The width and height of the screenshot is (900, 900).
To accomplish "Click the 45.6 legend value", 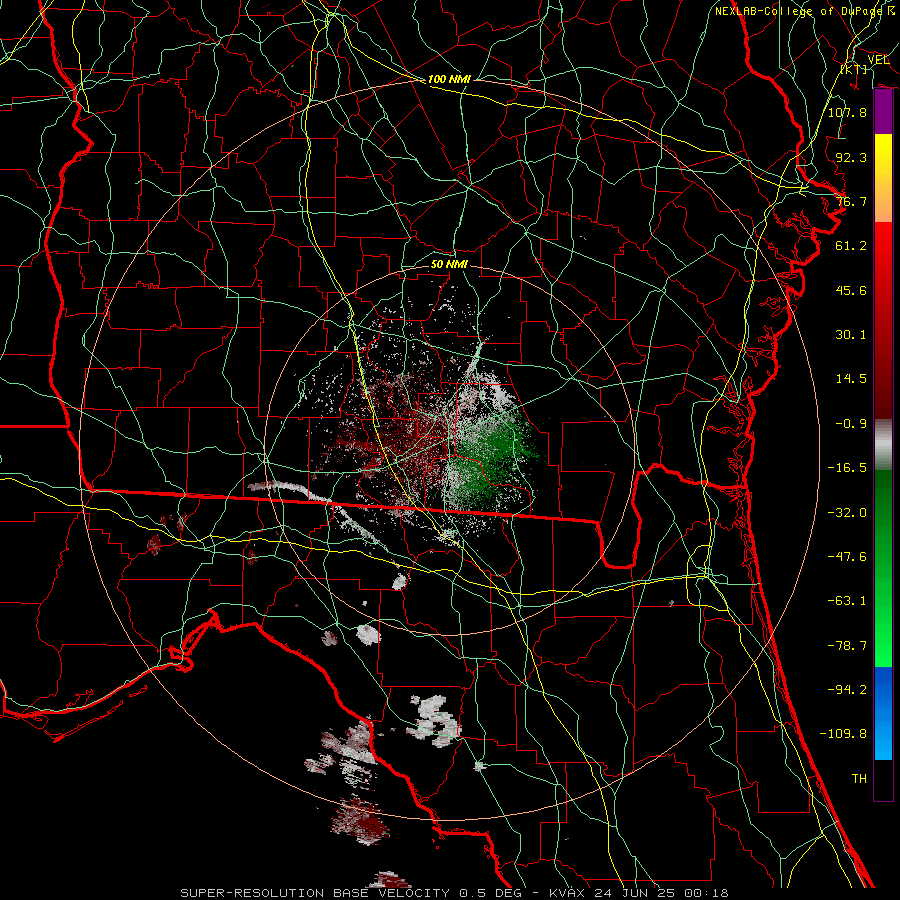I will point(851,290).
